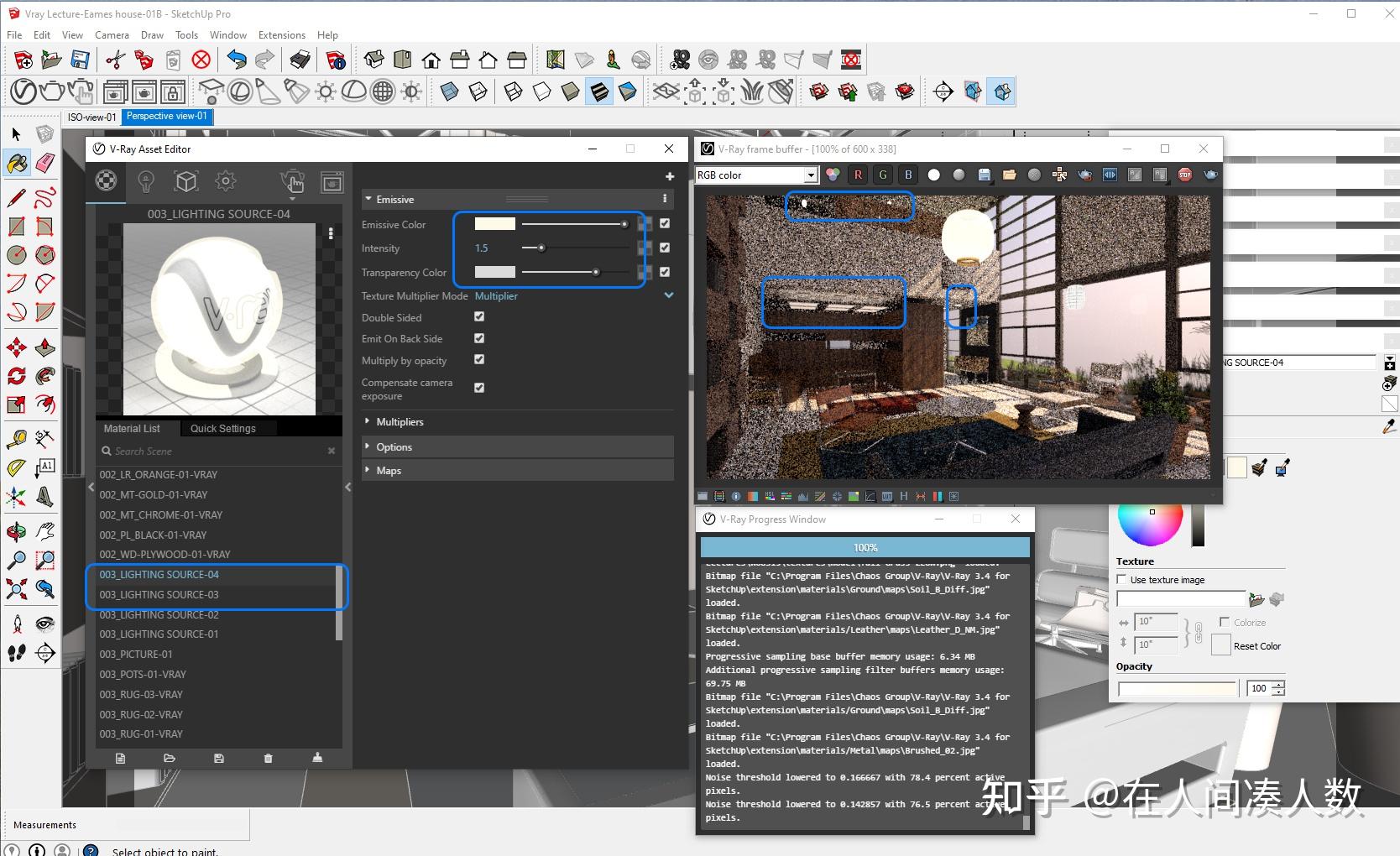Select the Paint Bucket tool in SketchUp
This screenshot has width=1400, height=856.
point(17,164)
